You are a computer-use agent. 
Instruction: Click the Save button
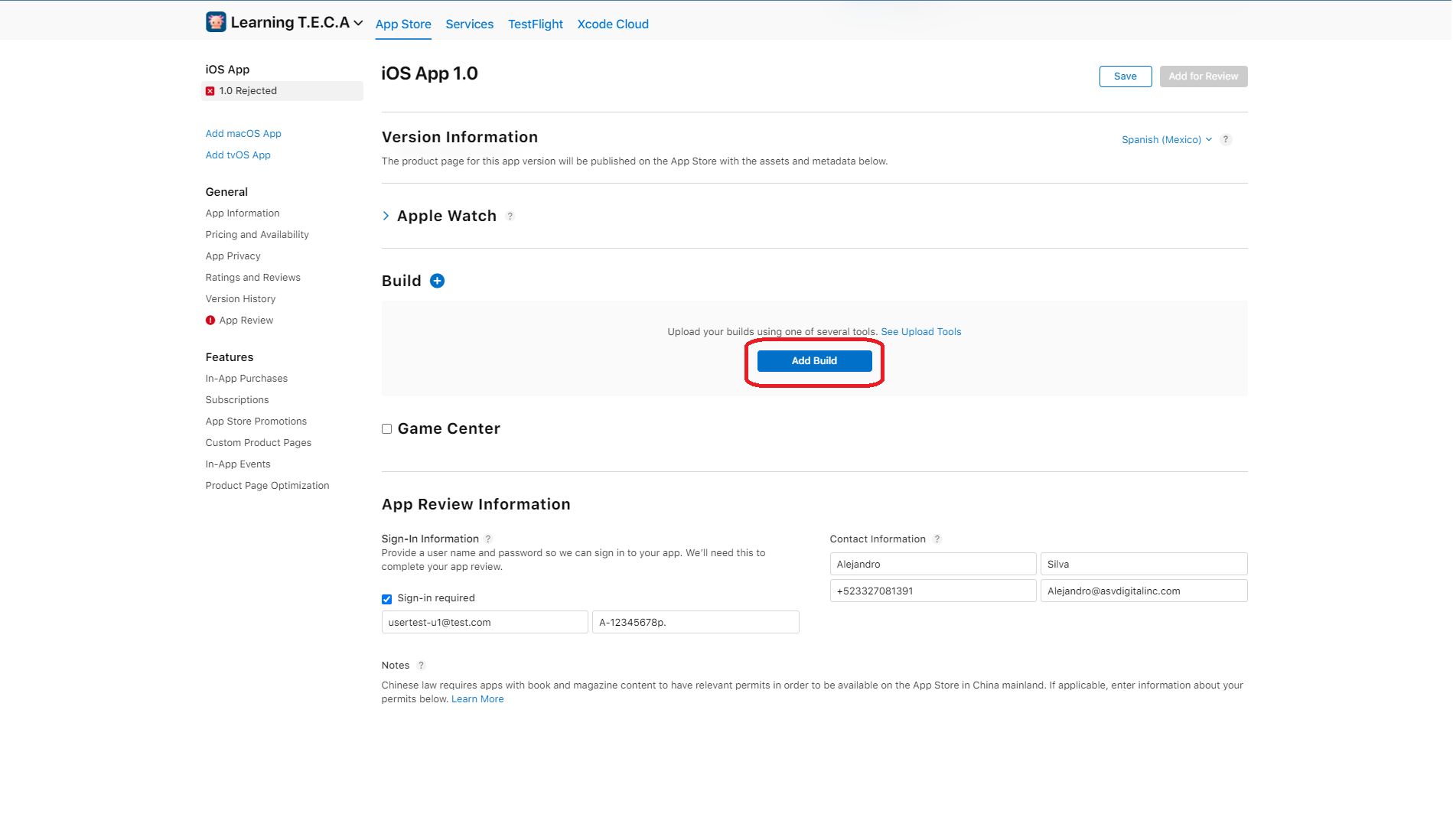coord(1125,77)
